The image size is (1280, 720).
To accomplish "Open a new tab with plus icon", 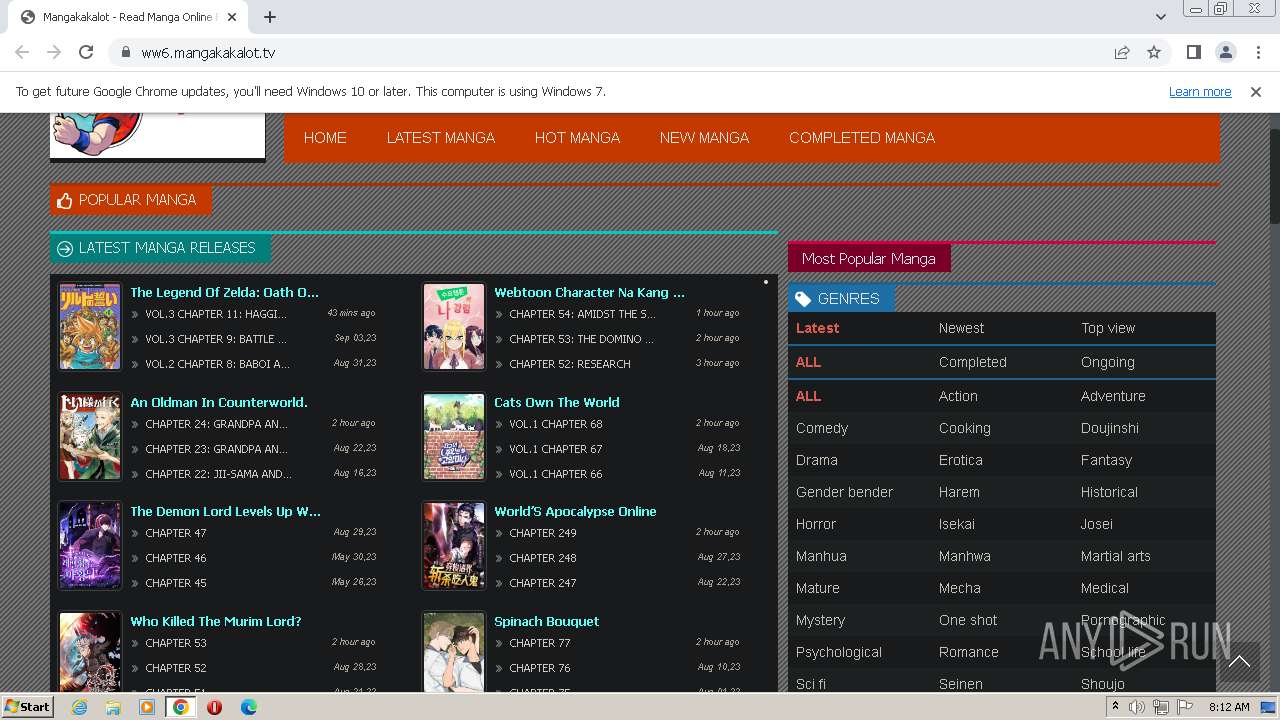I will point(270,17).
